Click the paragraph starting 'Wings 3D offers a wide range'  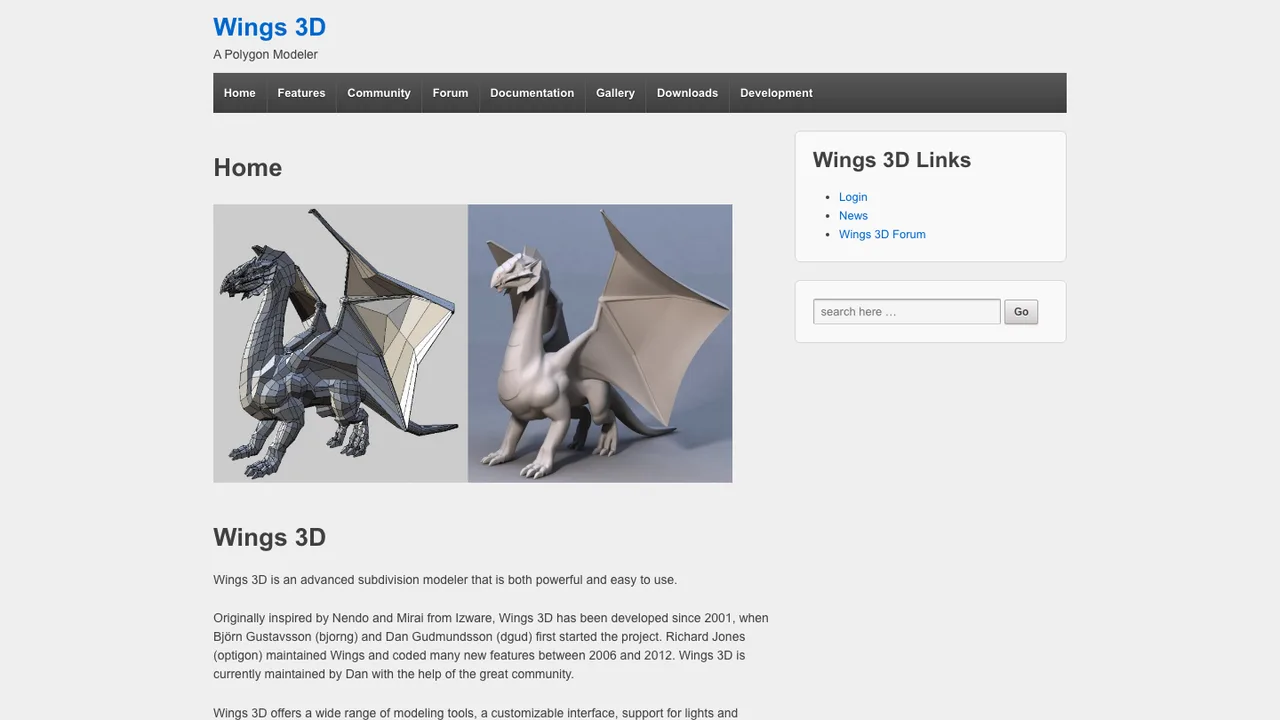pyautogui.click(x=476, y=714)
